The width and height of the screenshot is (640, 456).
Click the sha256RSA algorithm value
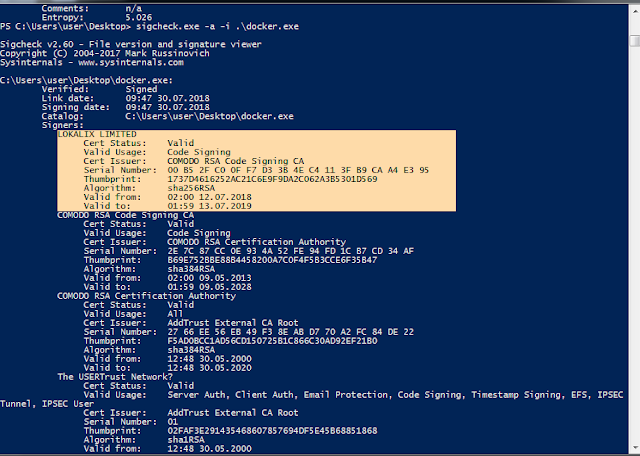191,188
